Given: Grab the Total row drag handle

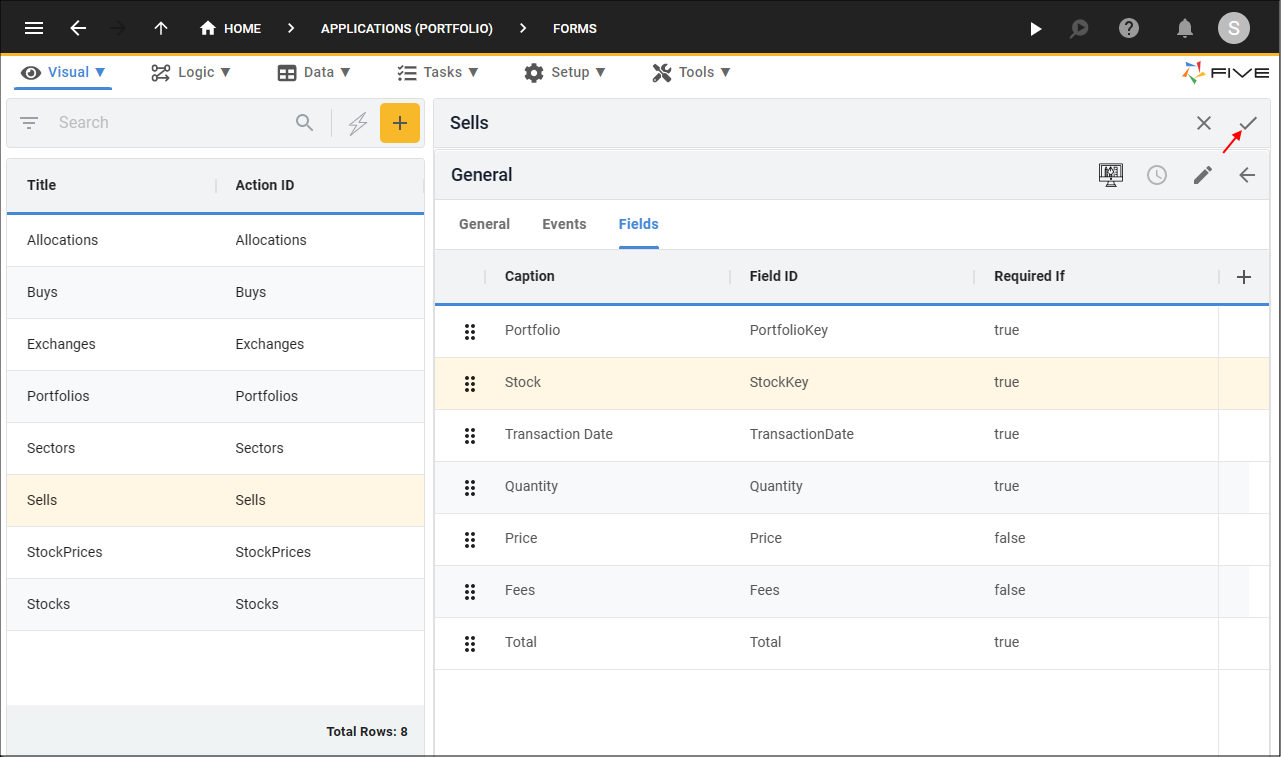Looking at the screenshot, I should point(470,643).
